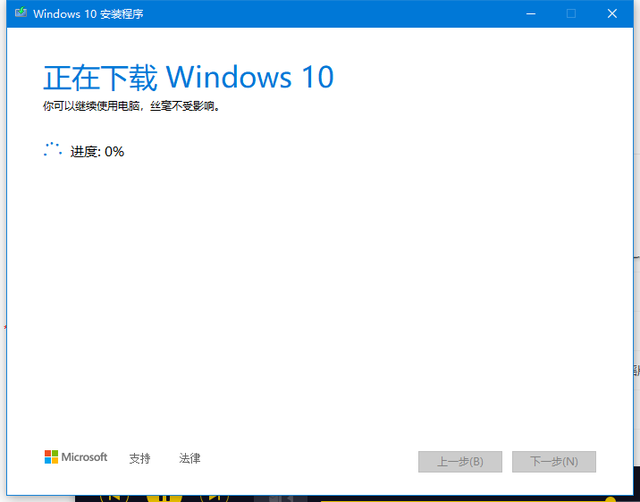This screenshot has width=640, height=502.
Task: Click the 进度: 0% progress text
Action: [97, 151]
